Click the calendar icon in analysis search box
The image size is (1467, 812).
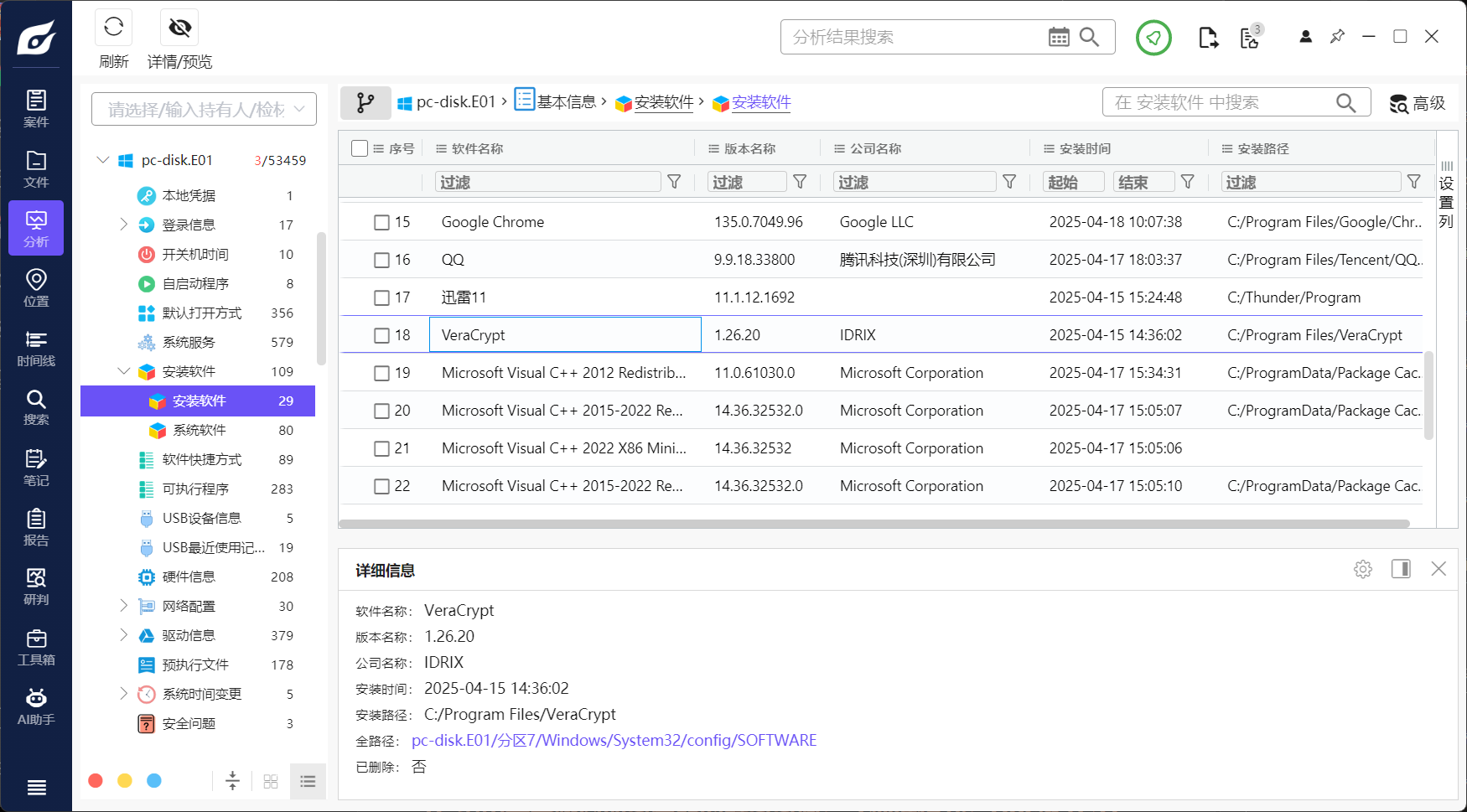(x=1059, y=37)
